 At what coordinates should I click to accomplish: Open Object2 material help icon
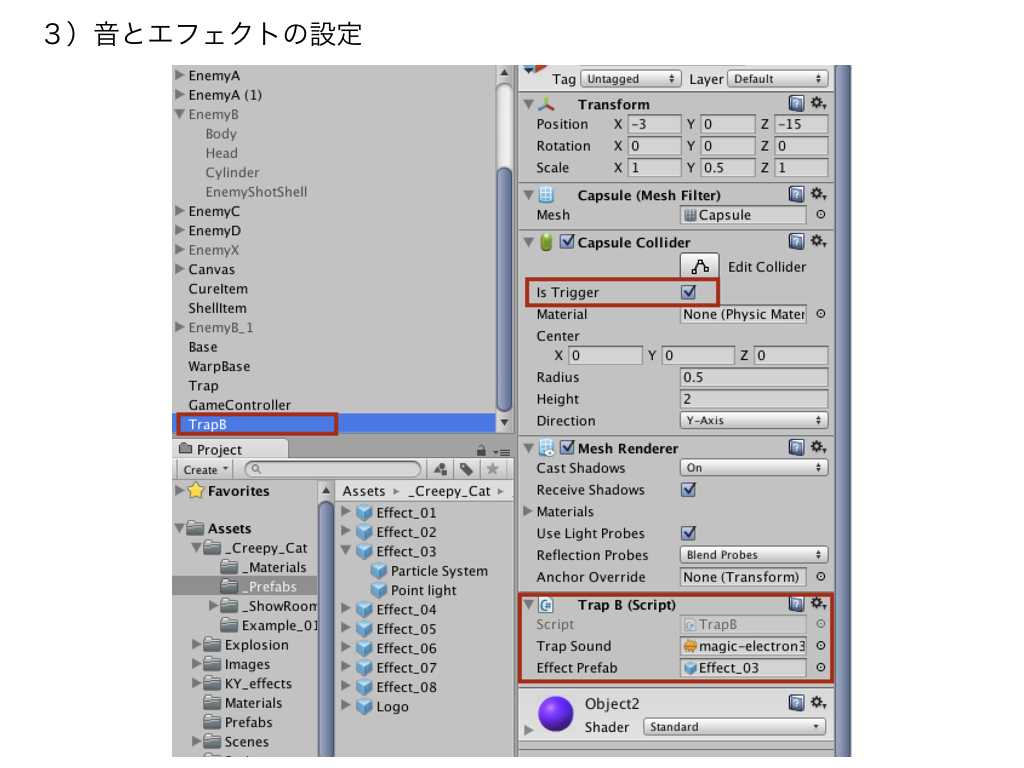point(796,703)
